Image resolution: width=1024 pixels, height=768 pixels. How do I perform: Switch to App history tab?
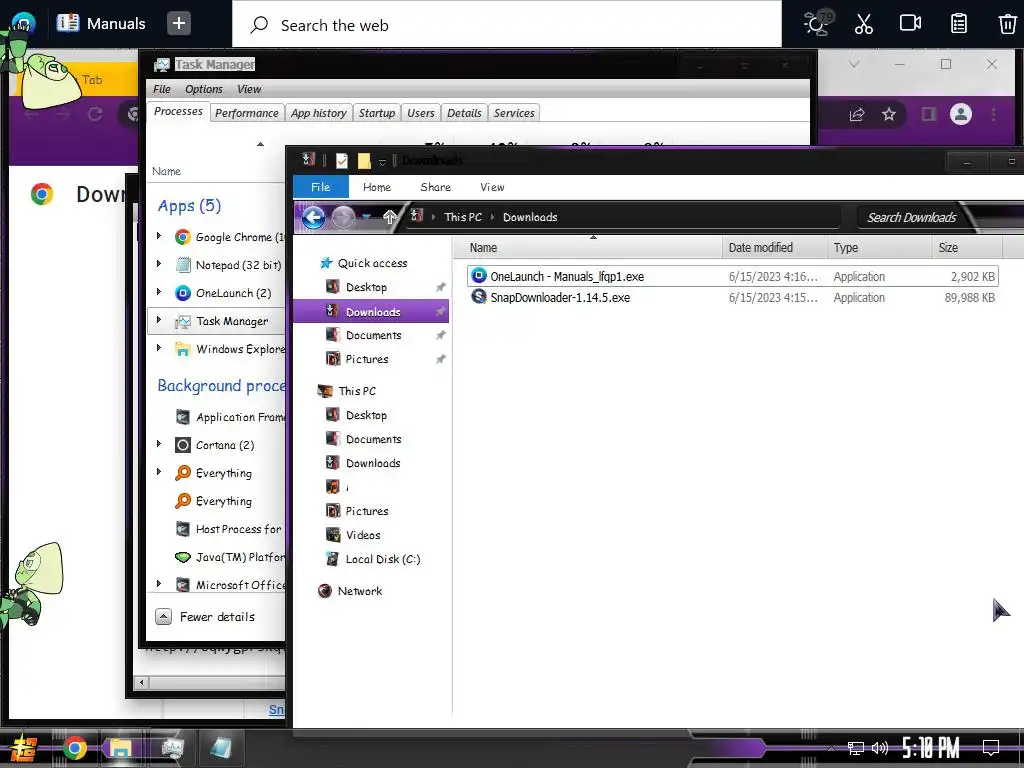click(x=319, y=113)
